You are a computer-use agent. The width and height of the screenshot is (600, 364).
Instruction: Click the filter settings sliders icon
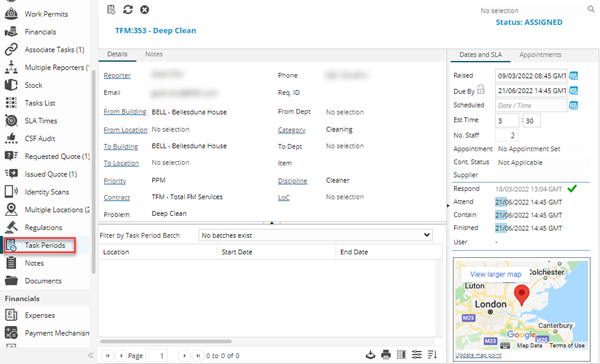coord(417,355)
